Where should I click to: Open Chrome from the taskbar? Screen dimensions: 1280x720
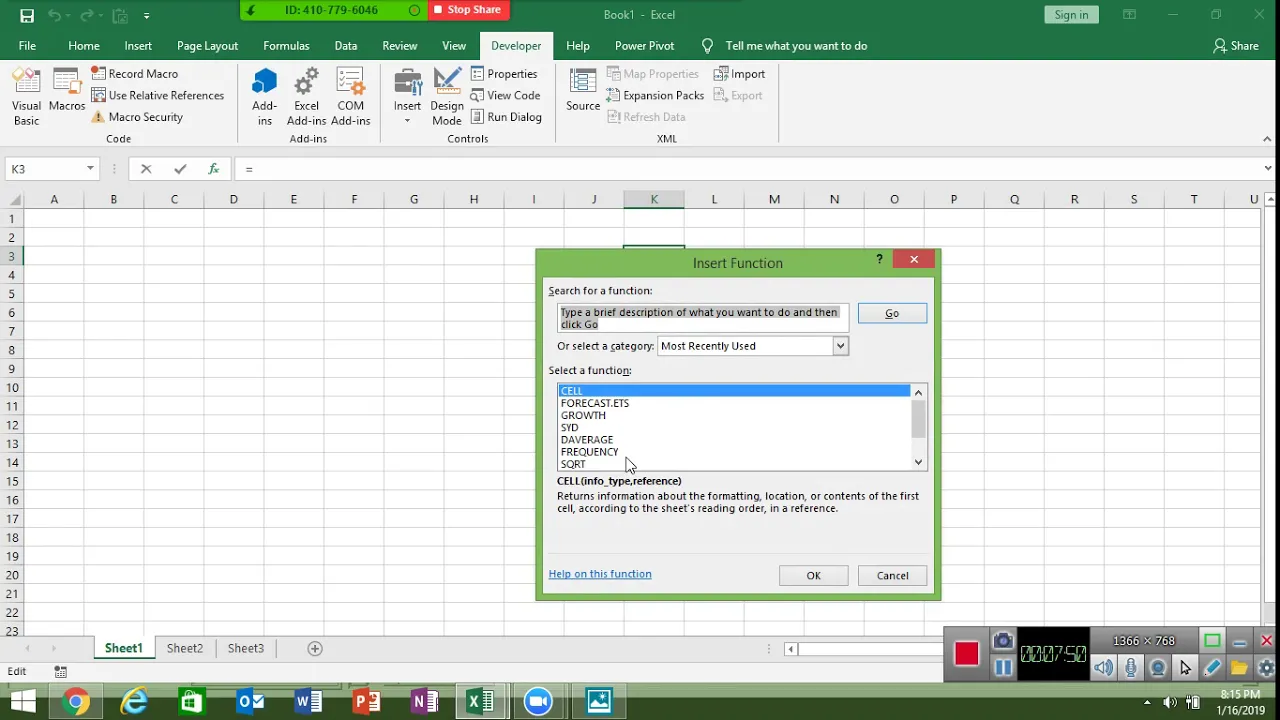pos(76,702)
